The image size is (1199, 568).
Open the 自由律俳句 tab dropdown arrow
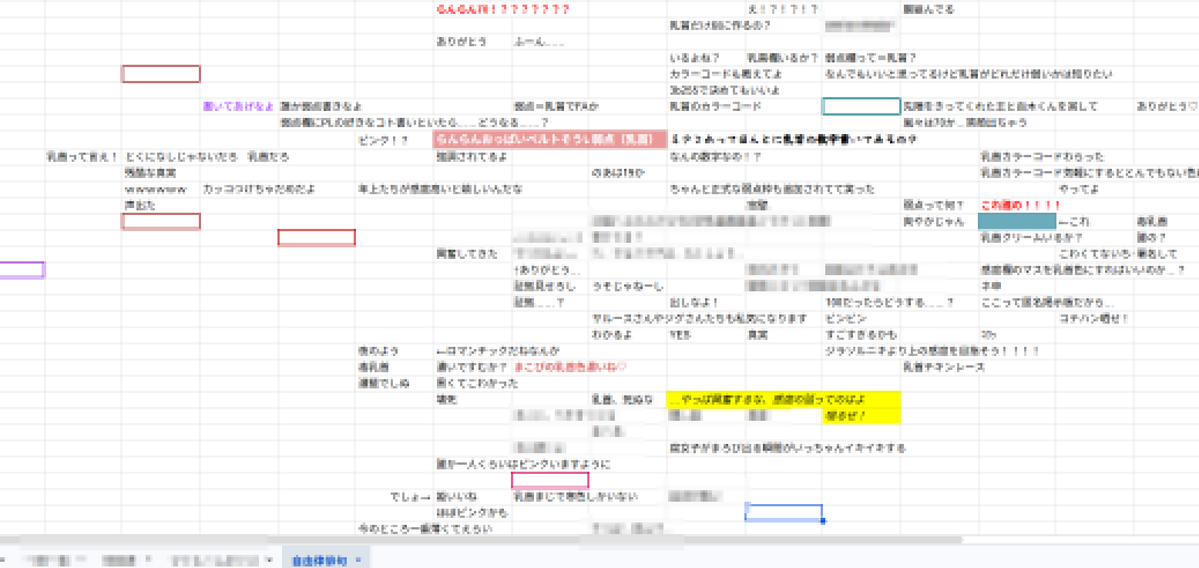point(358,560)
